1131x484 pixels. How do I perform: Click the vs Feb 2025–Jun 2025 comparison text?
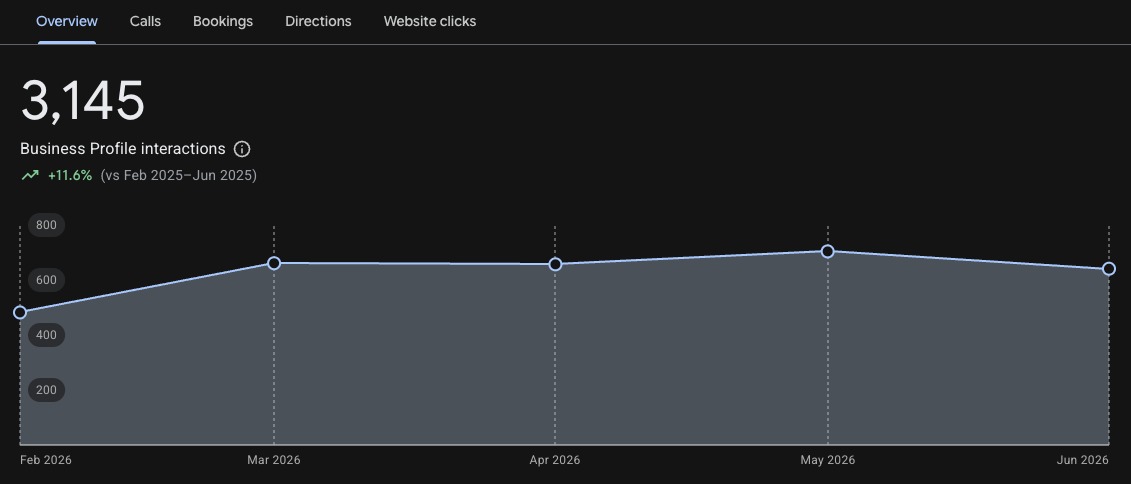coord(178,175)
